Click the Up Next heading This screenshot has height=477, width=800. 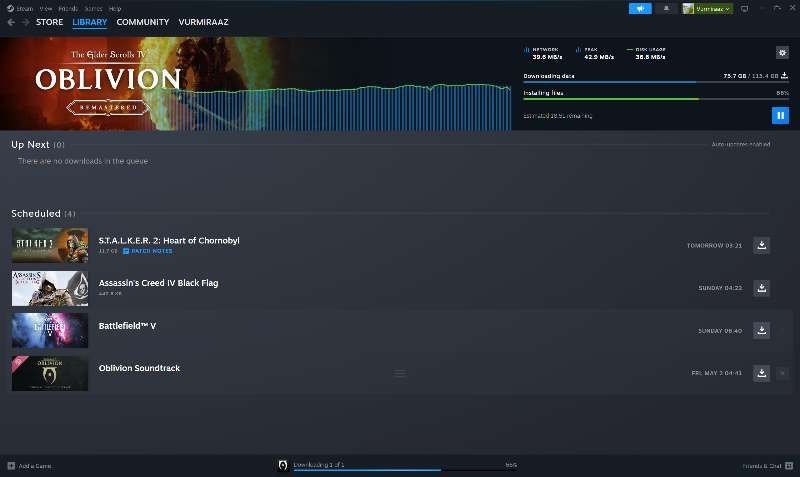coord(31,144)
